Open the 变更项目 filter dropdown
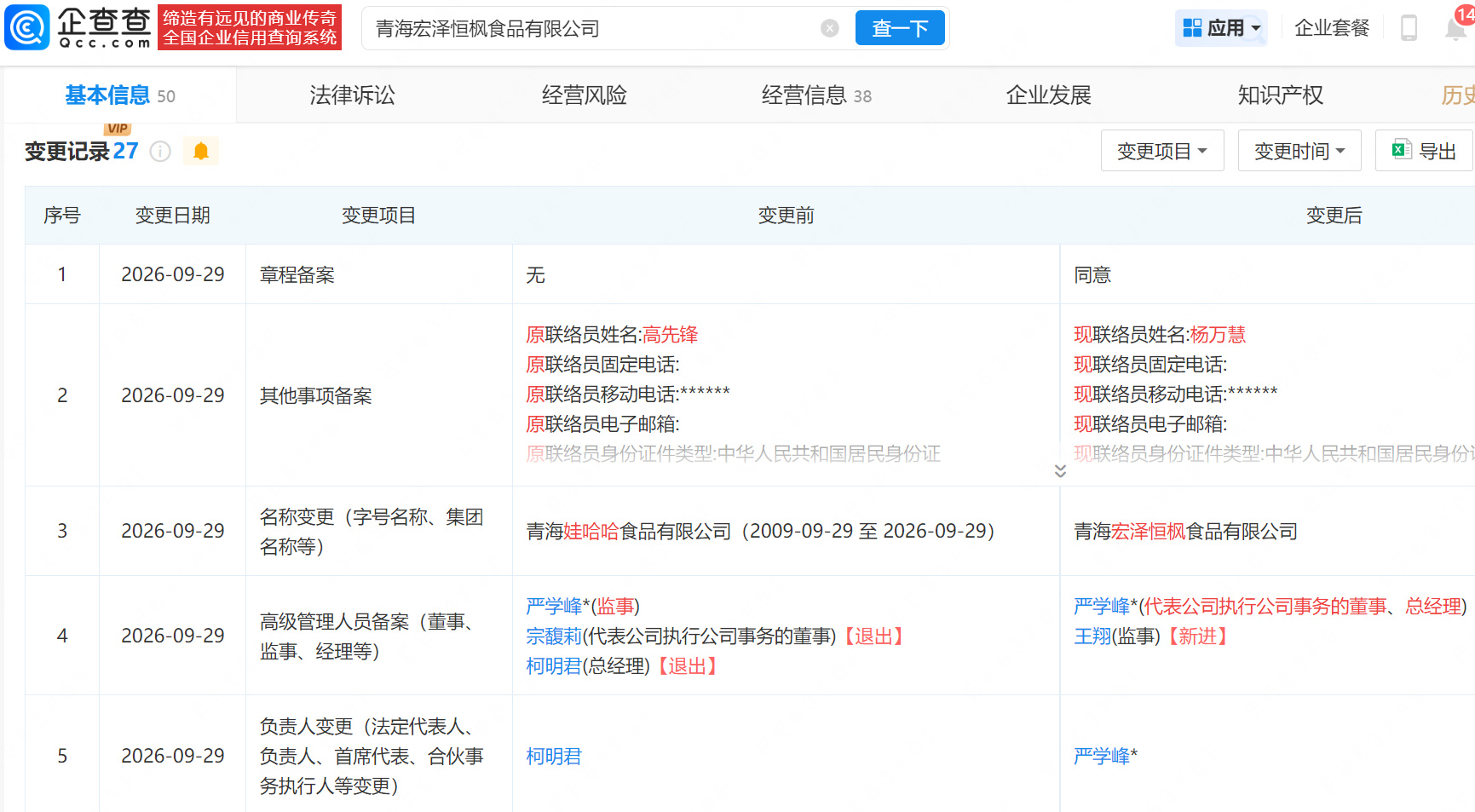This screenshot has width=1475, height=812. (1162, 151)
